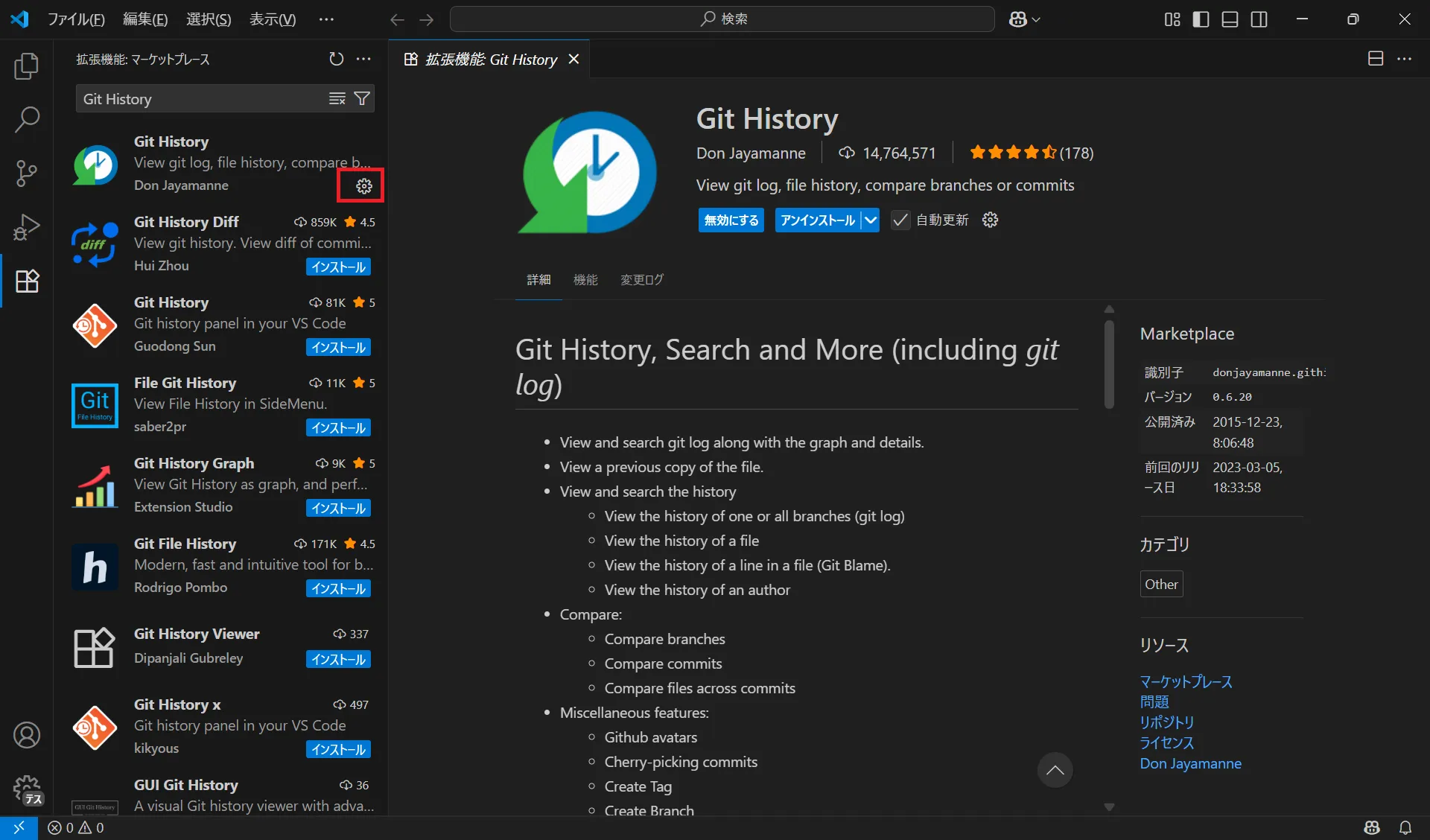Disable the Git History extension

pyautogui.click(x=731, y=220)
